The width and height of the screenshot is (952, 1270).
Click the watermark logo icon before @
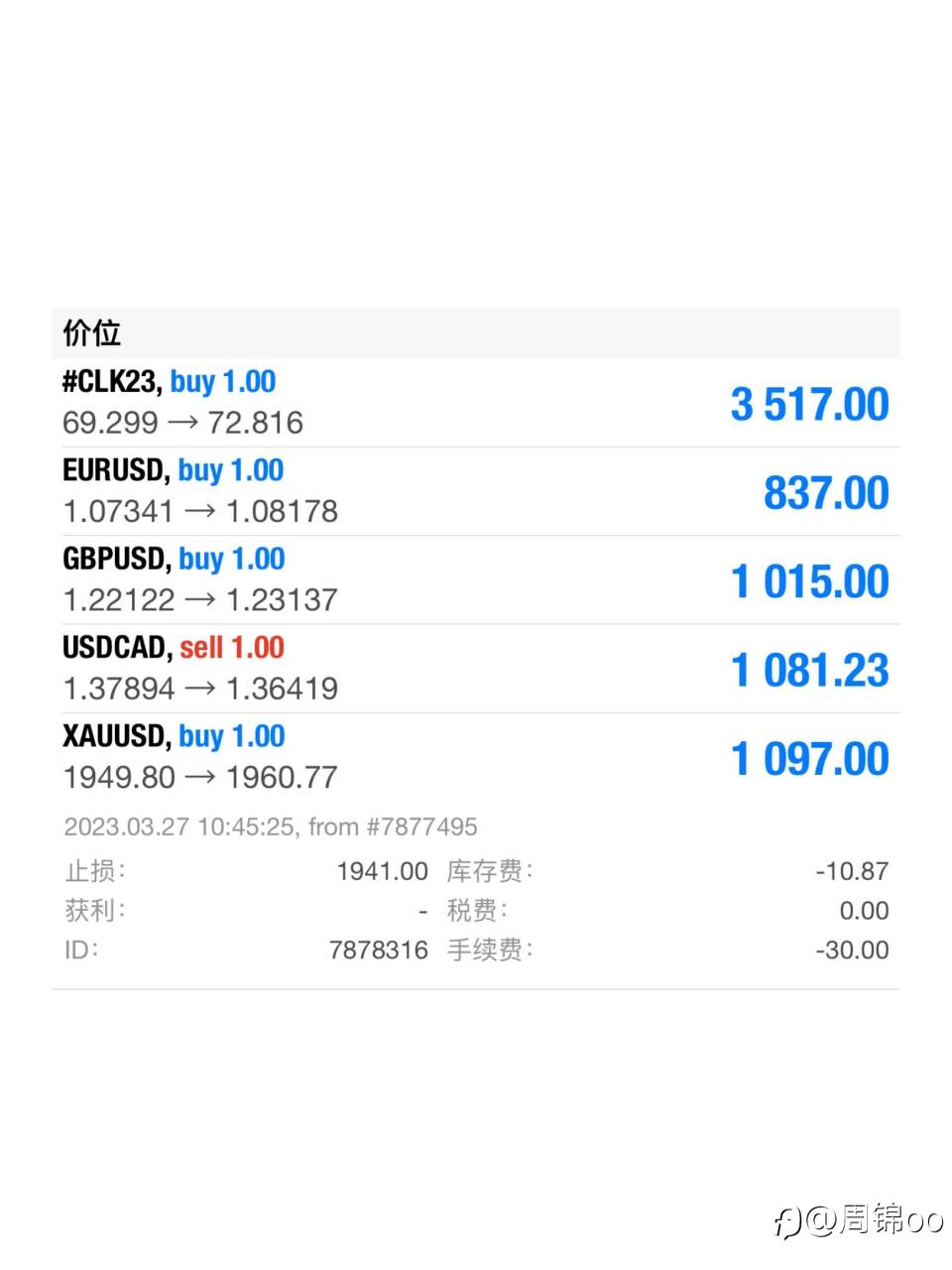click(787, 1222)
